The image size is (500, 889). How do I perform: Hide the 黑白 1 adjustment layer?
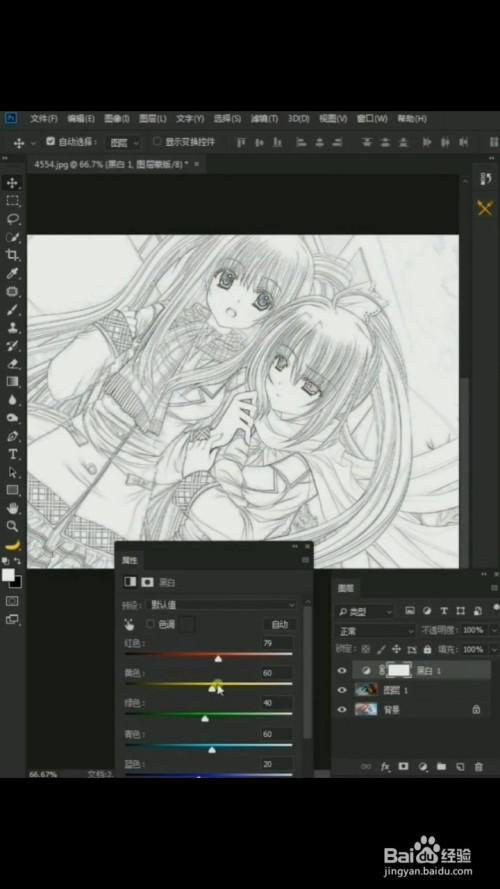[x=342, y=671]
